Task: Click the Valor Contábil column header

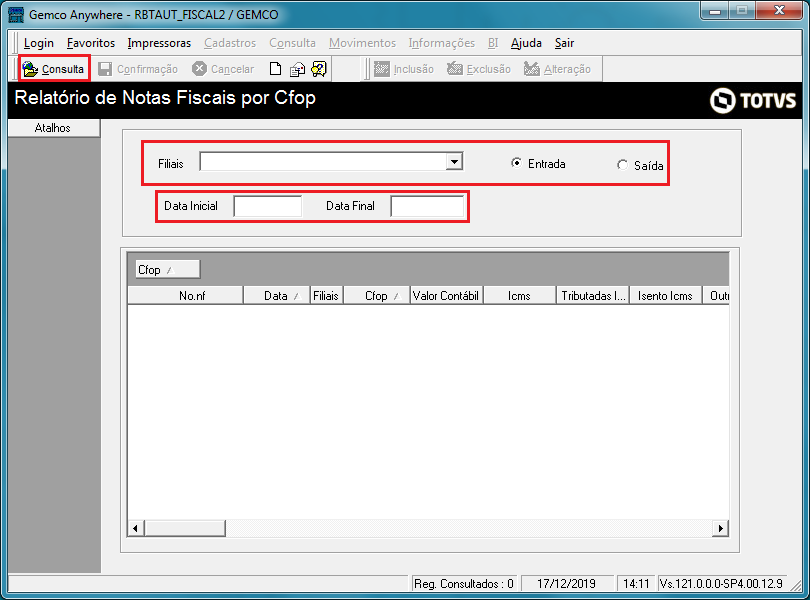Action: coord(446,296)
